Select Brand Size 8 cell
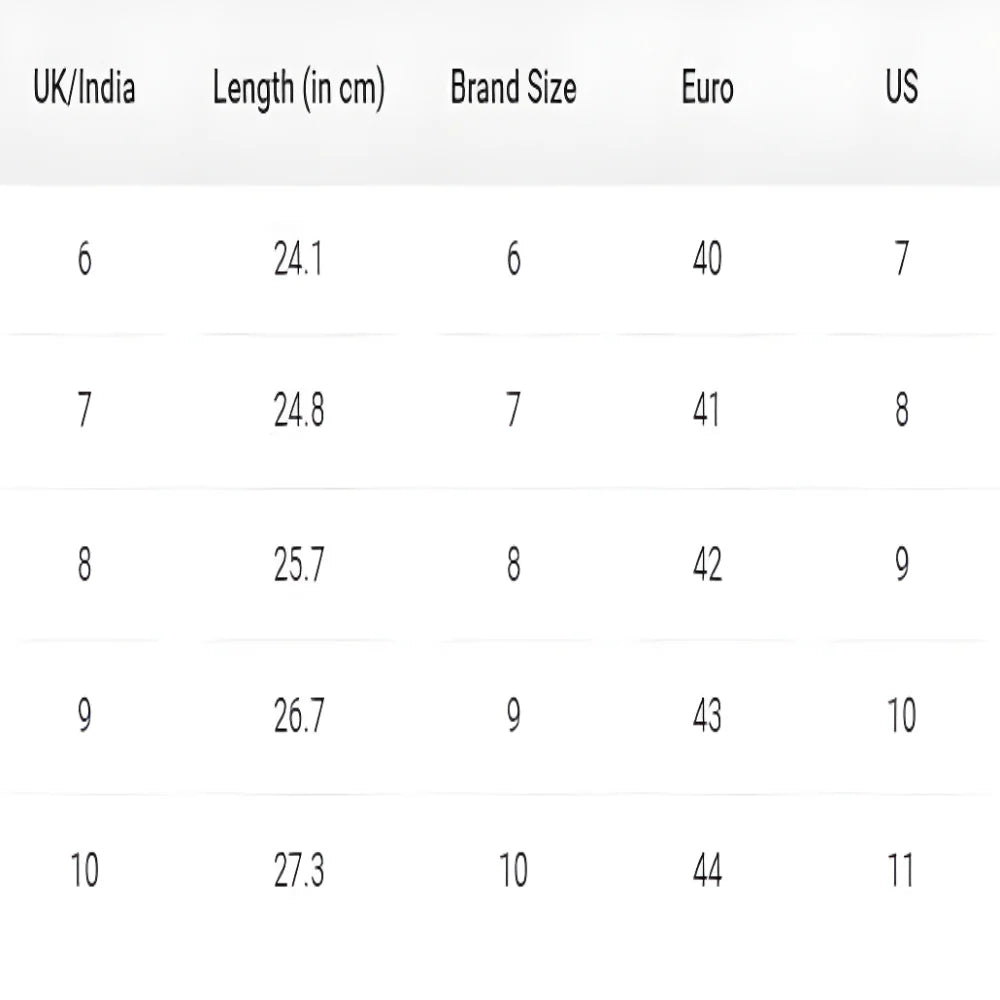 pyautogui.click(x=513, y=565)
